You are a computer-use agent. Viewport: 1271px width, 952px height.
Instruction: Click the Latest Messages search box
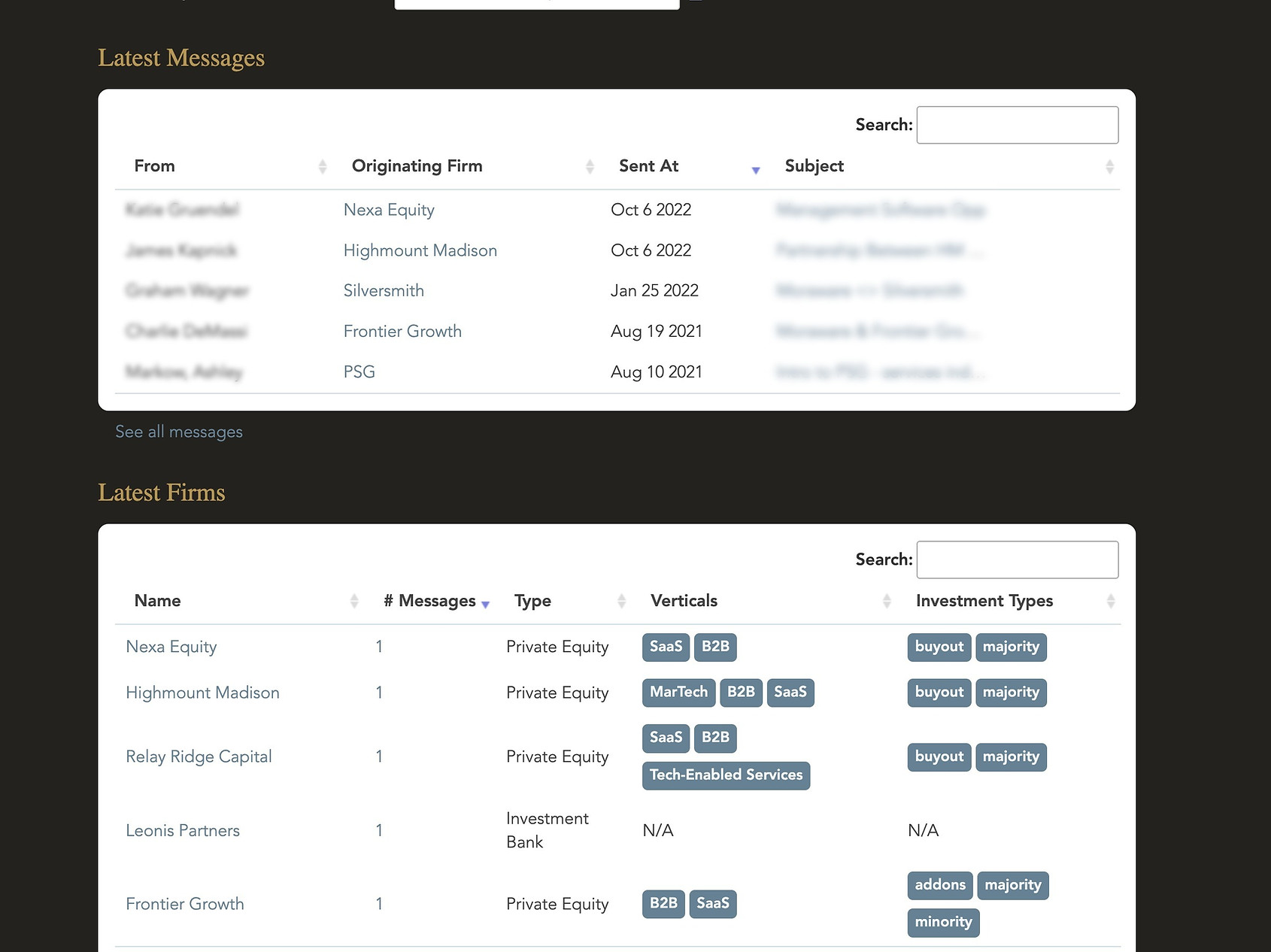(x=1017, y=124)
